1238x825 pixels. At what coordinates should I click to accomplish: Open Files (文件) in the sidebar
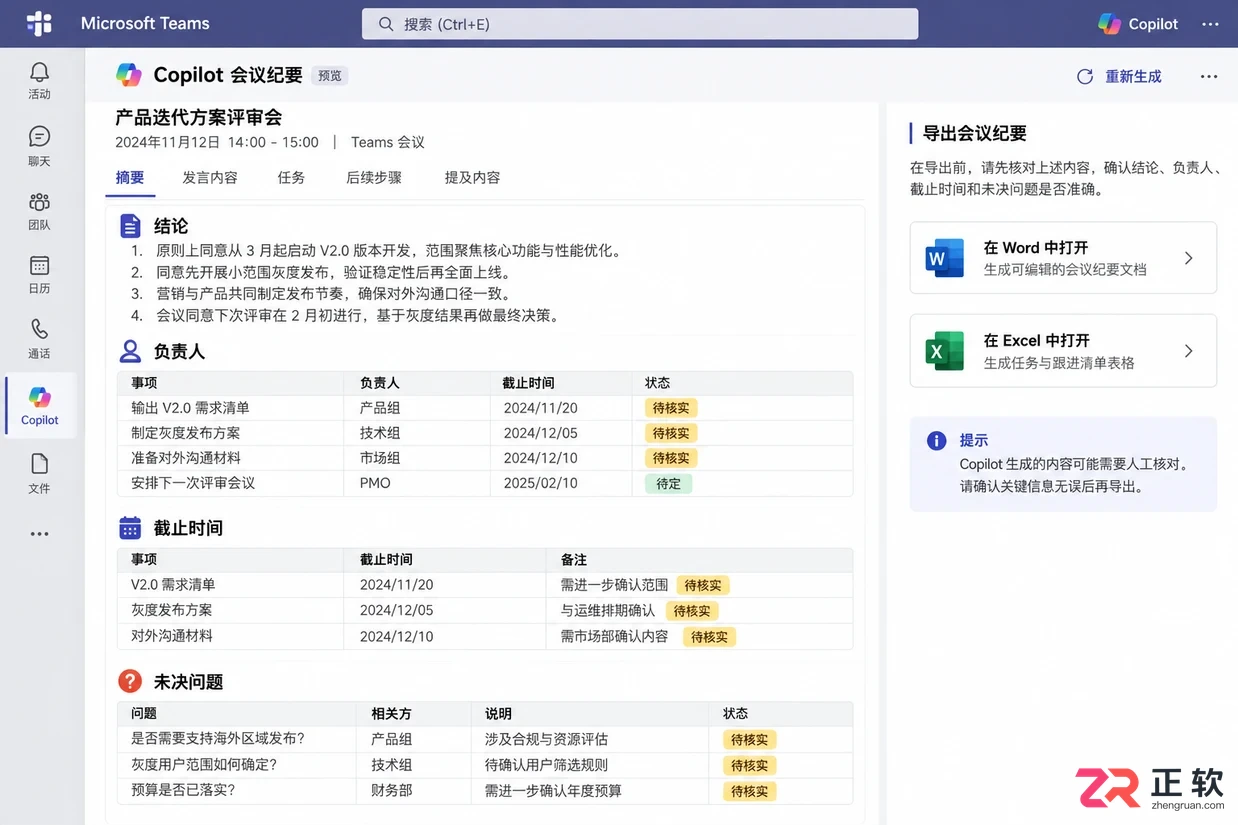coord(39,473)
